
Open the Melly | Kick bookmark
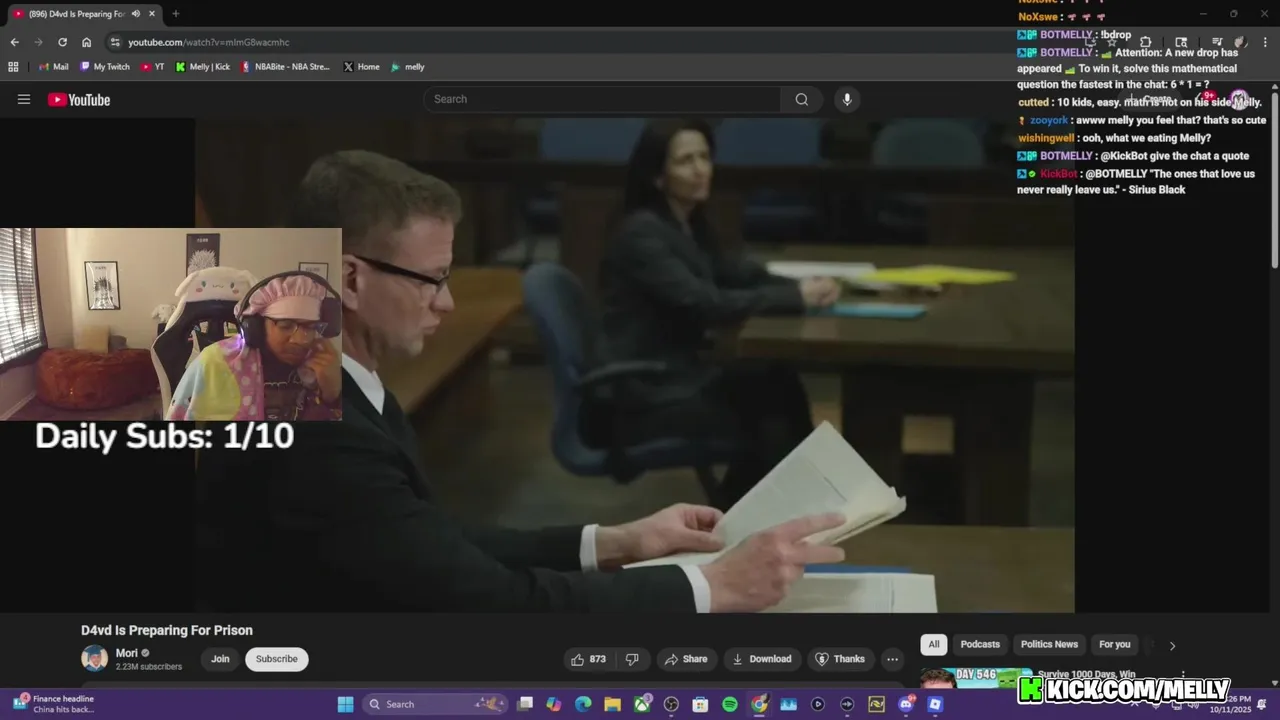(x=203, y=67)
